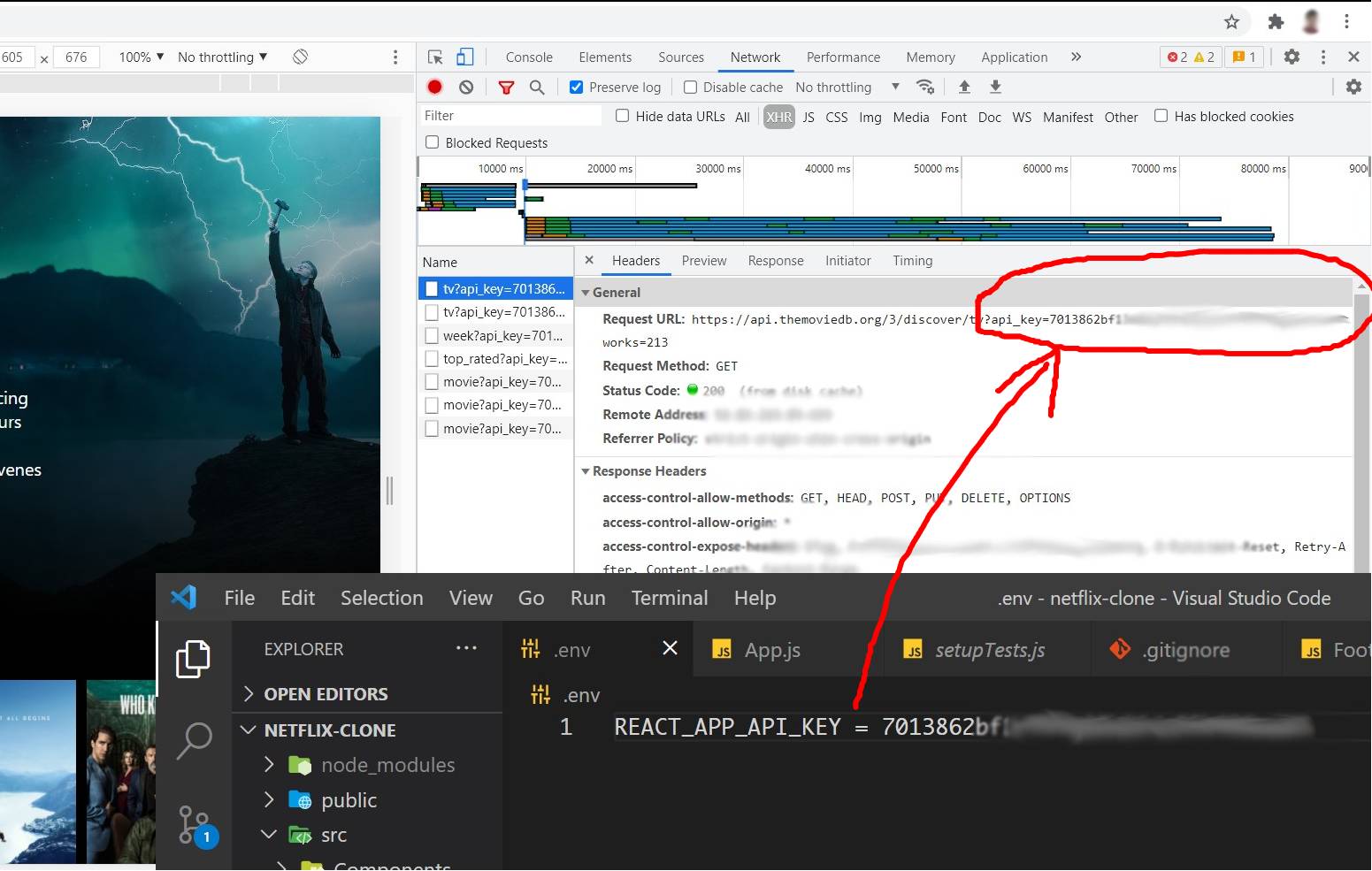Screen dimensions: 1372x871
Task: Click the device height field 676
Action: pos(77,57)
